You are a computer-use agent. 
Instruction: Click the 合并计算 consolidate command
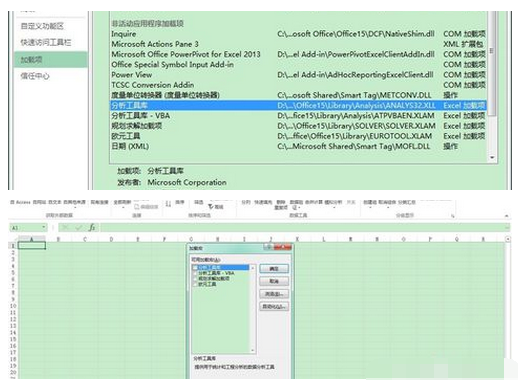pos(314,202)
